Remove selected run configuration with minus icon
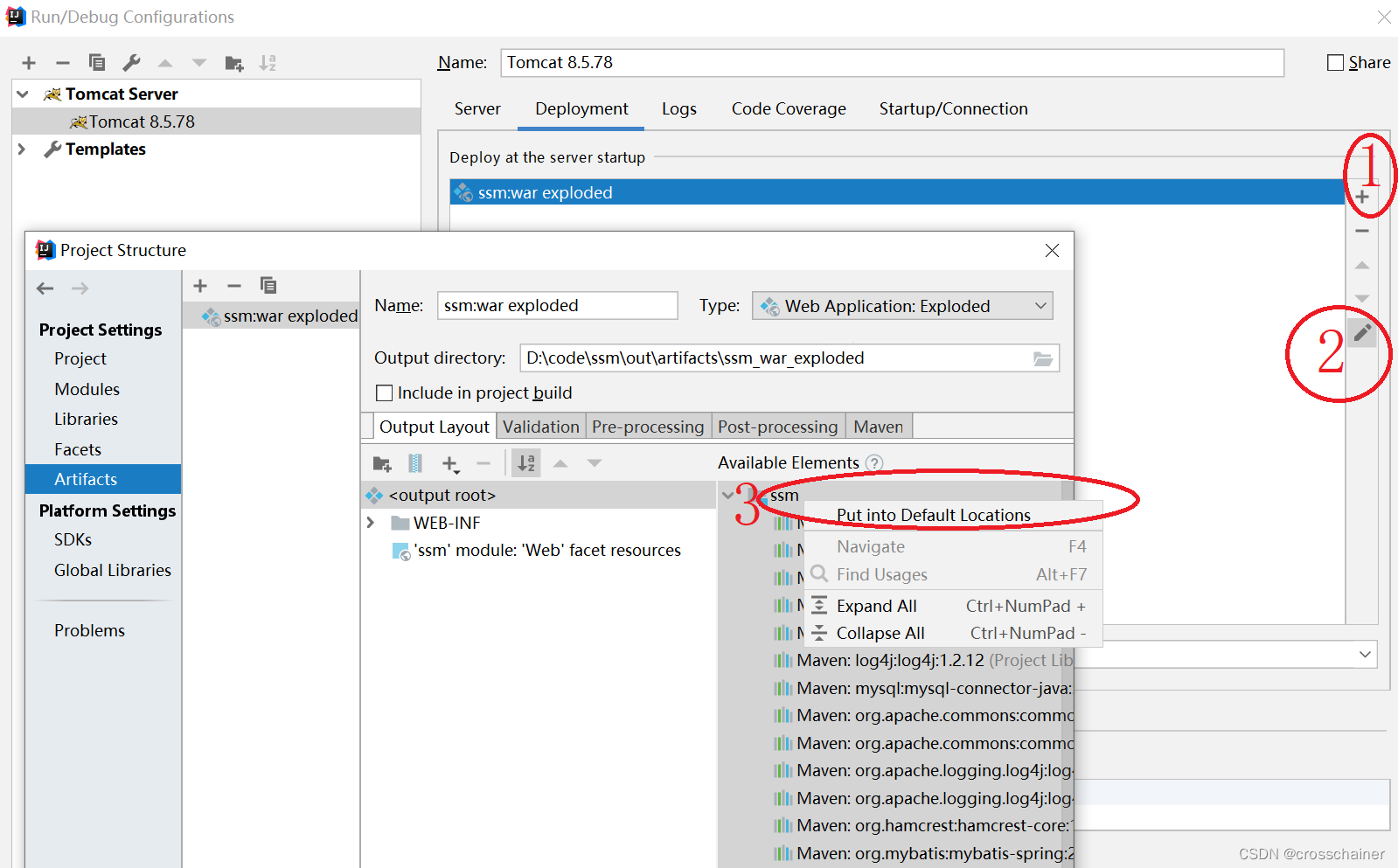 62,63
